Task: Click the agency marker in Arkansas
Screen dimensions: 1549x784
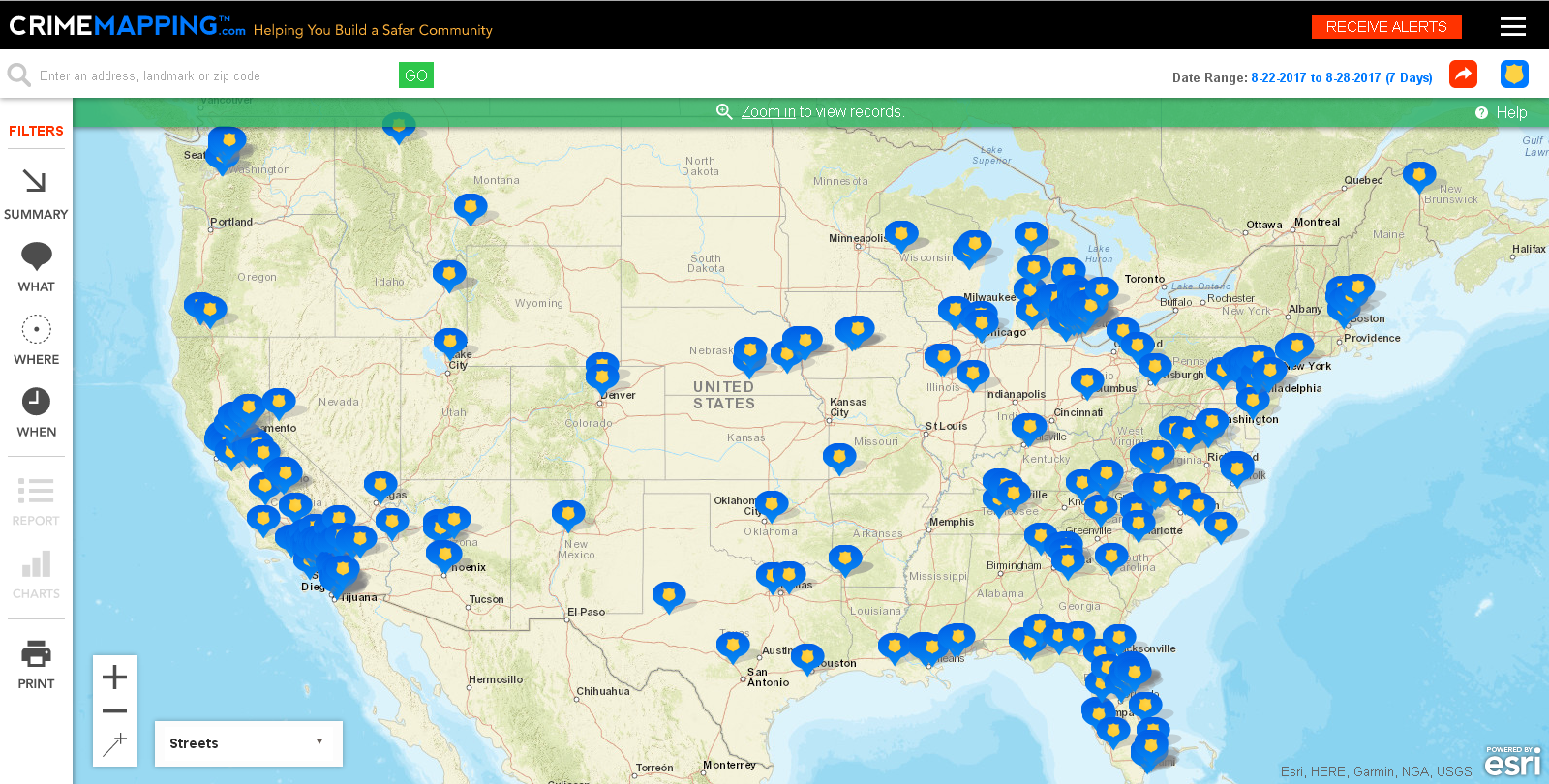Action: tap(845, 559)
